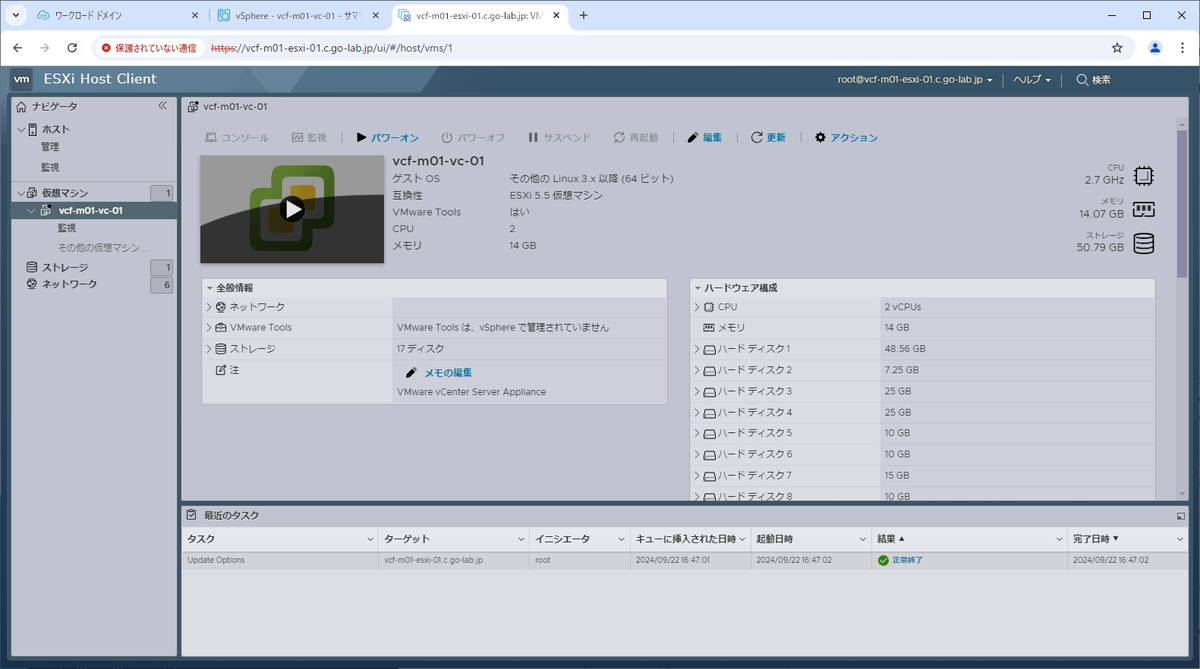The width and height of the screenshot is (1200, 669).
Task: Collapse the ハードウェア構成 panel
Action: (698, 288)
